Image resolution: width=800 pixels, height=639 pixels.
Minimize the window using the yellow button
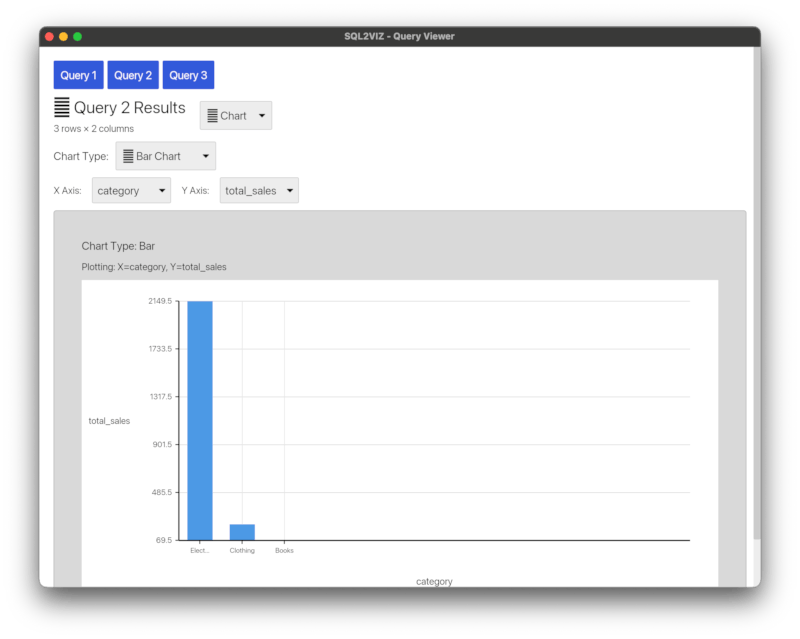coord(63,37)
